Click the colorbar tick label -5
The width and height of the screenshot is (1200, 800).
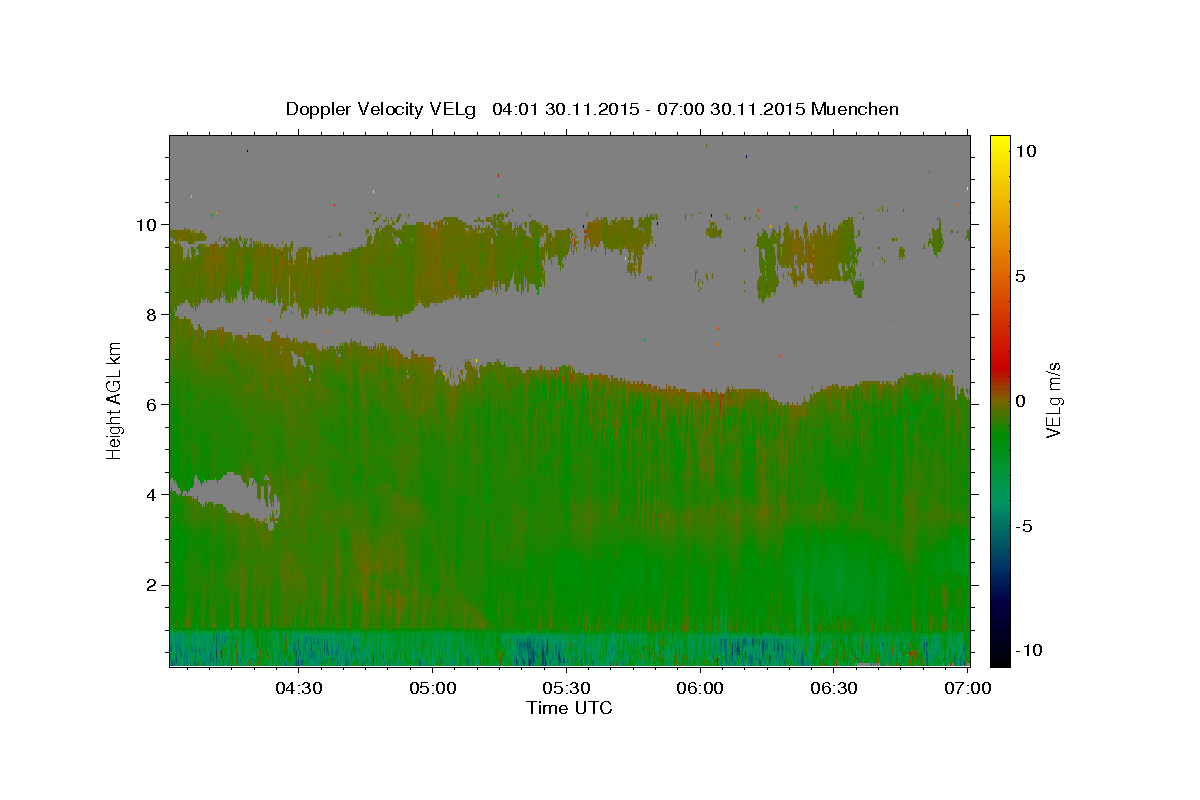click(x=1023, y=526)
